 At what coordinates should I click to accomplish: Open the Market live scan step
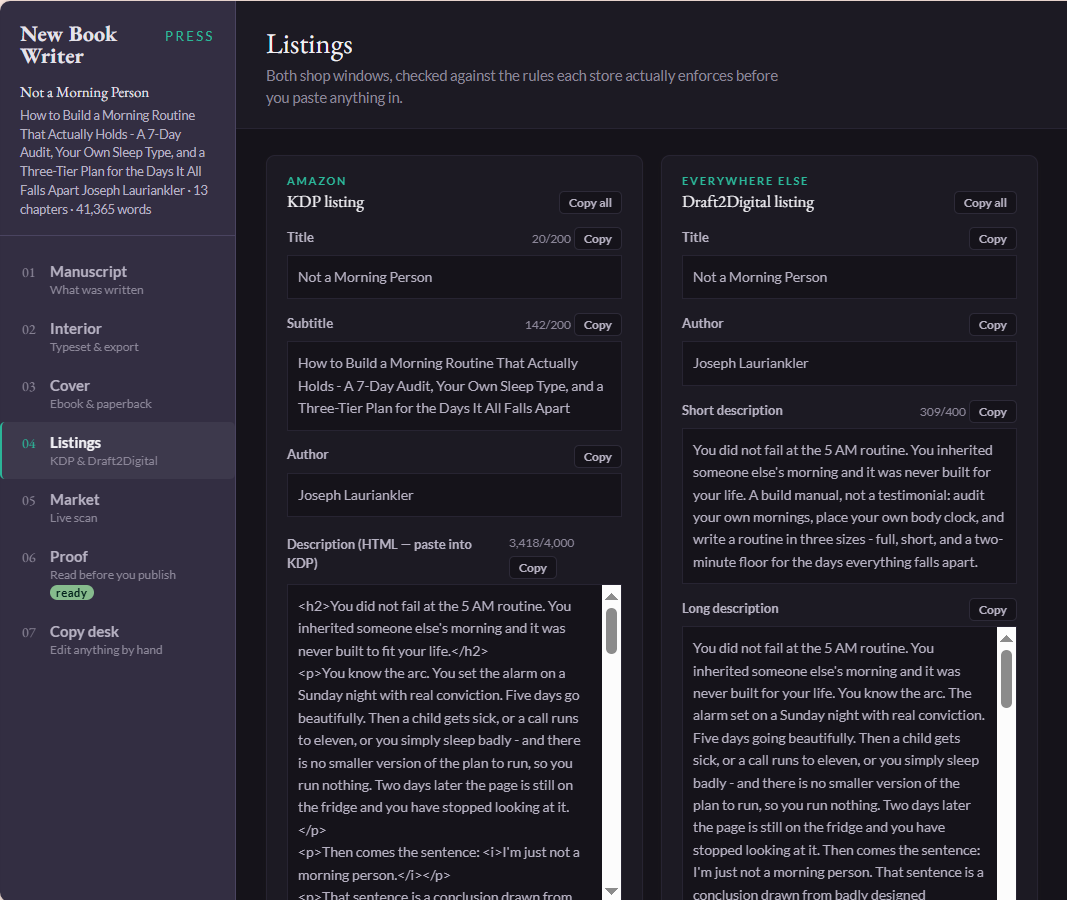tap(118, 507)
